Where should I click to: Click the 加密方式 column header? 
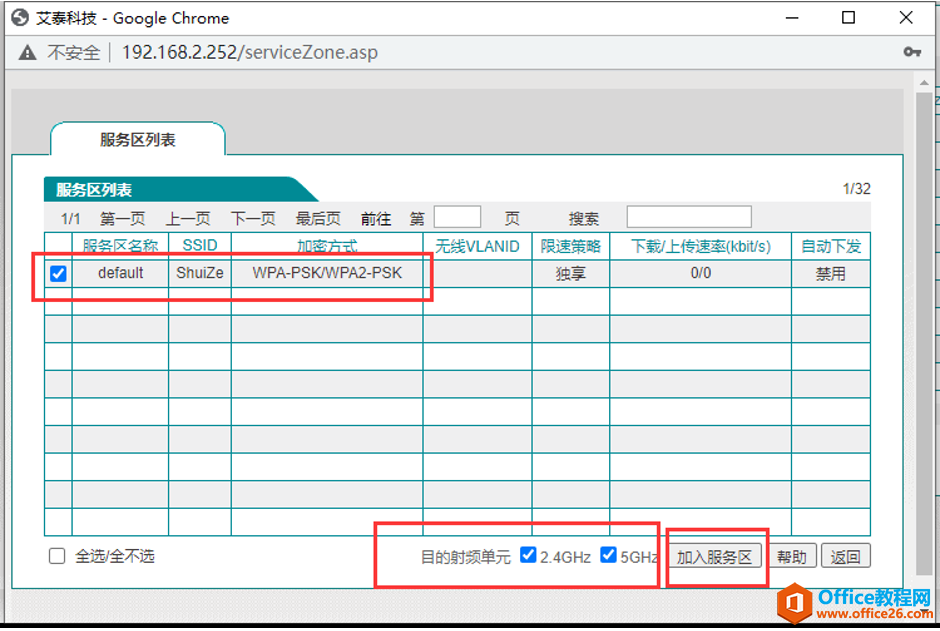click(327, 246)
